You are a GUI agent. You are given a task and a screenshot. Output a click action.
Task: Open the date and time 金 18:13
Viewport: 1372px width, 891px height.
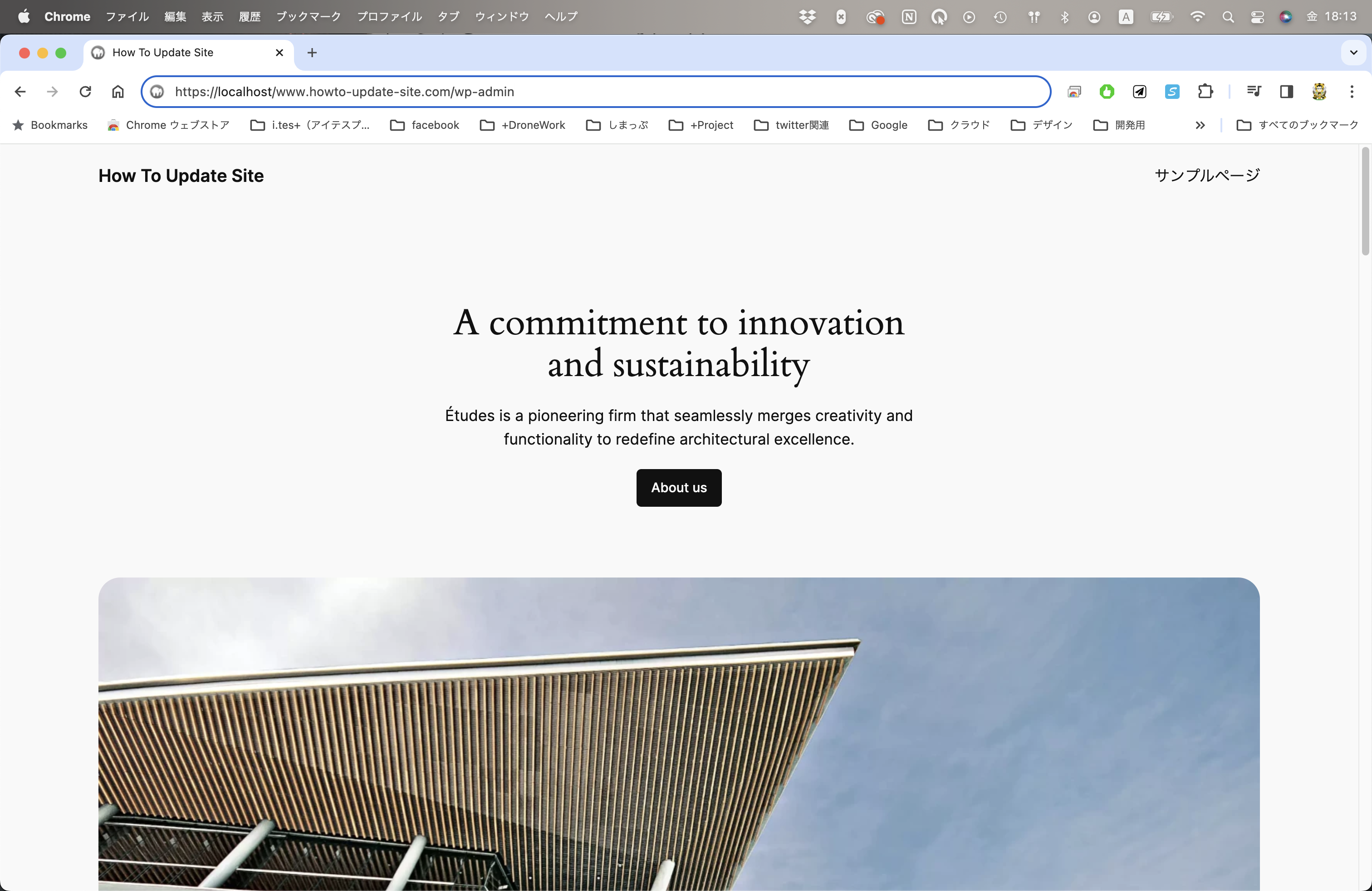click(1332, 17)
